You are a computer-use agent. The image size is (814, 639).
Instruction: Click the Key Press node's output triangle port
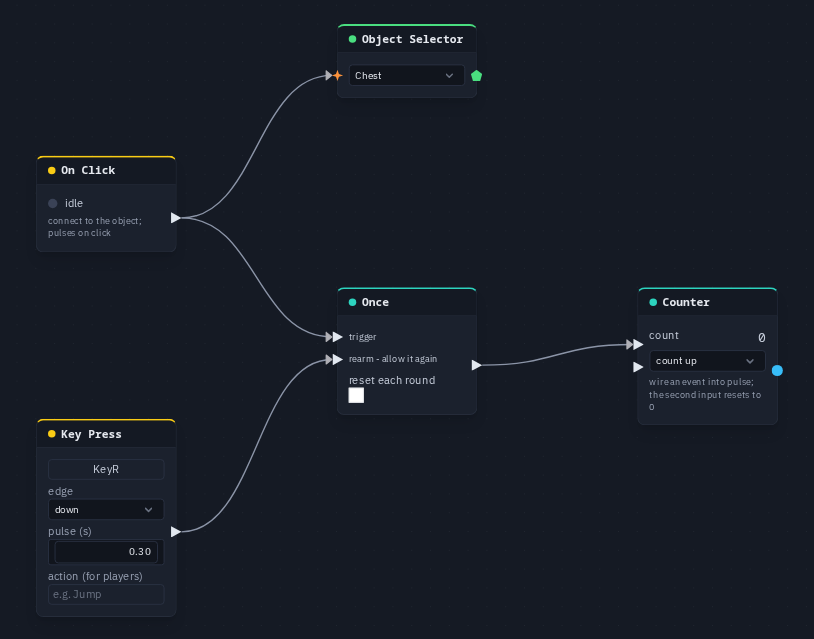tap(176, 532)
